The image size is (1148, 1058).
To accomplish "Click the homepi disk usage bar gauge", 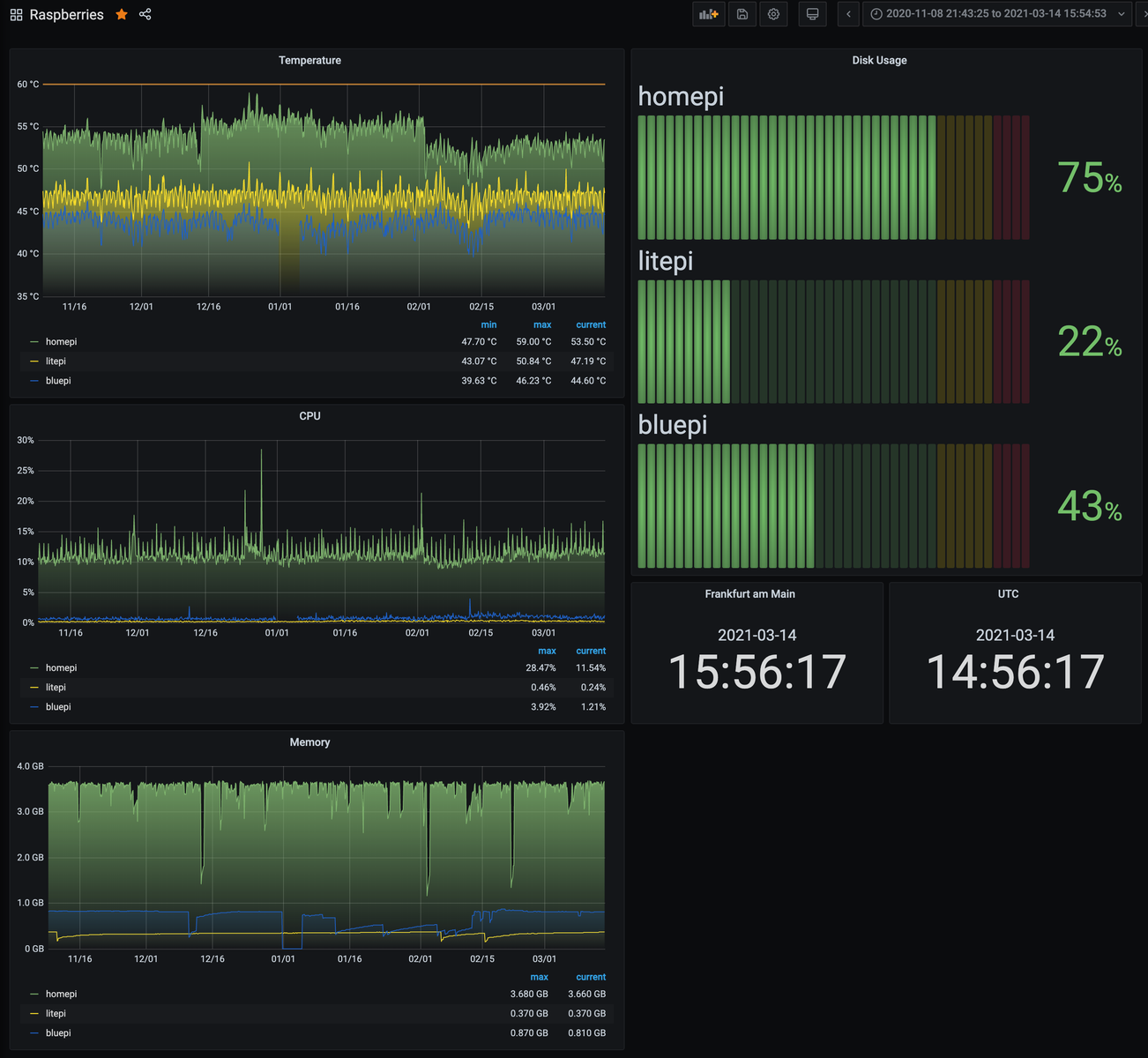I will coord(833,177).
